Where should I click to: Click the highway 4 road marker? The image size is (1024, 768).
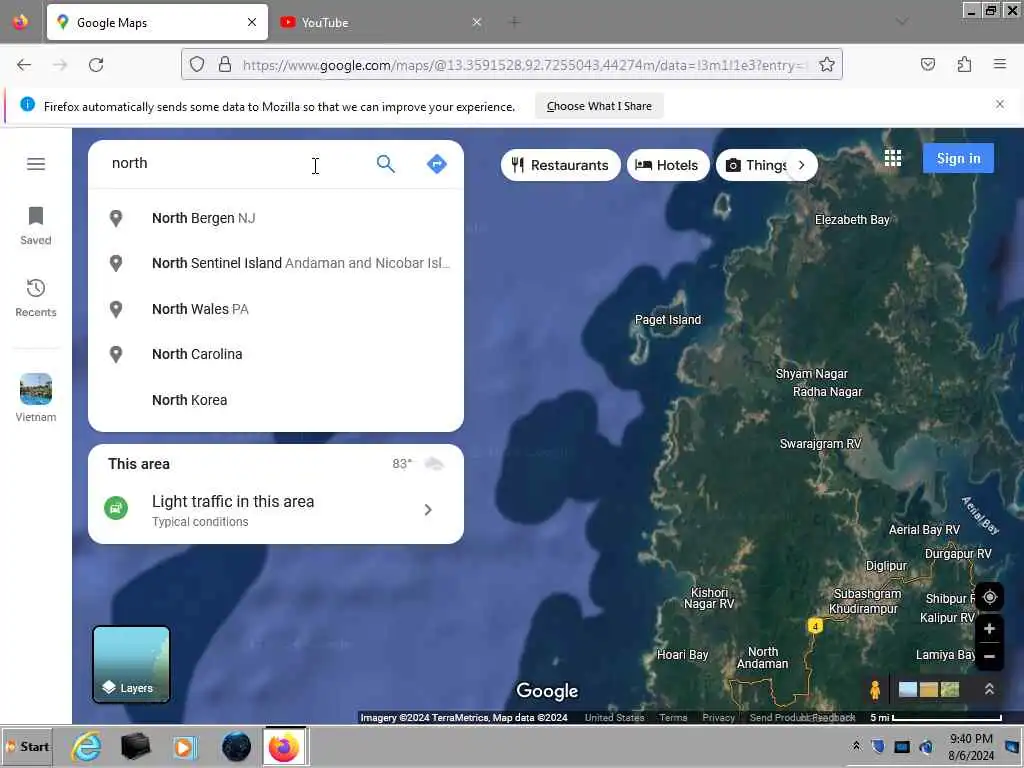(x=814, y=626)
